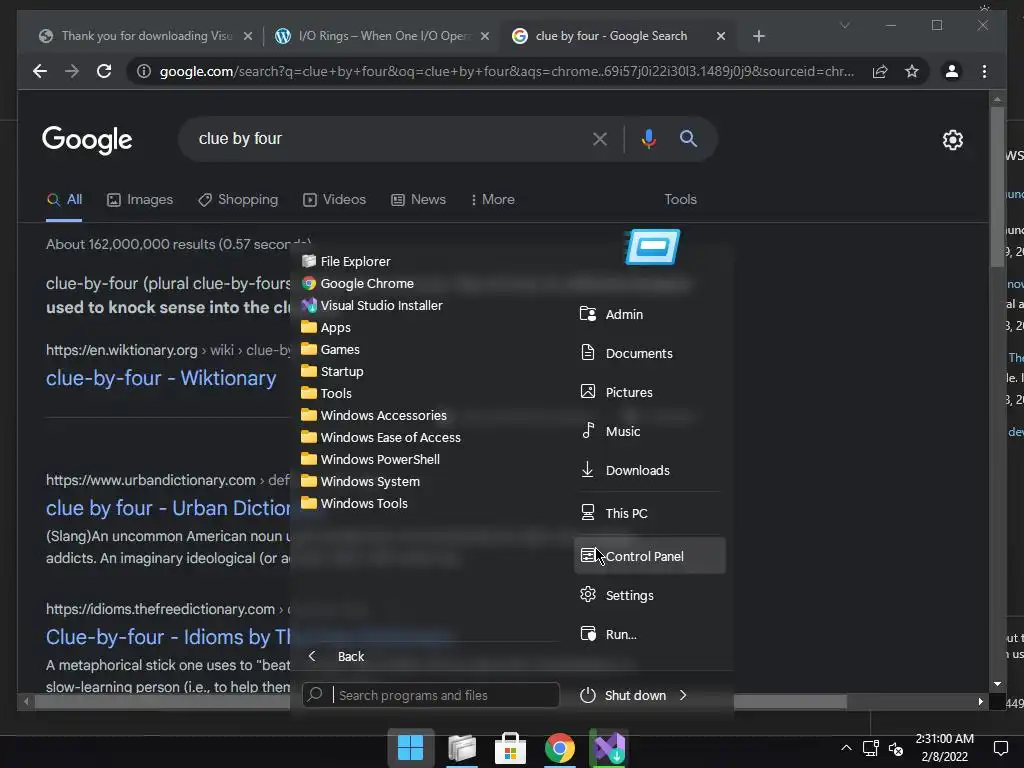Image resolution: width=1024 pixels, height=768 pixels.
Task: Expand the Windows Ease of Access folder
Action: 381,437
